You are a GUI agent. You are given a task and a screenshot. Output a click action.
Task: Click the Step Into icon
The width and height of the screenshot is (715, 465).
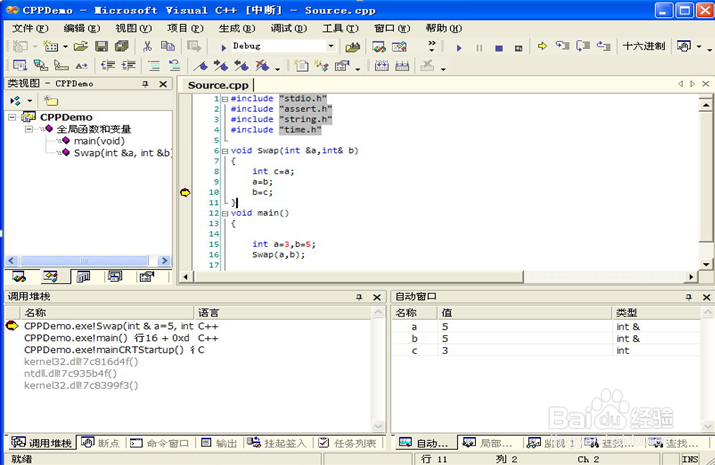[562, 46]
